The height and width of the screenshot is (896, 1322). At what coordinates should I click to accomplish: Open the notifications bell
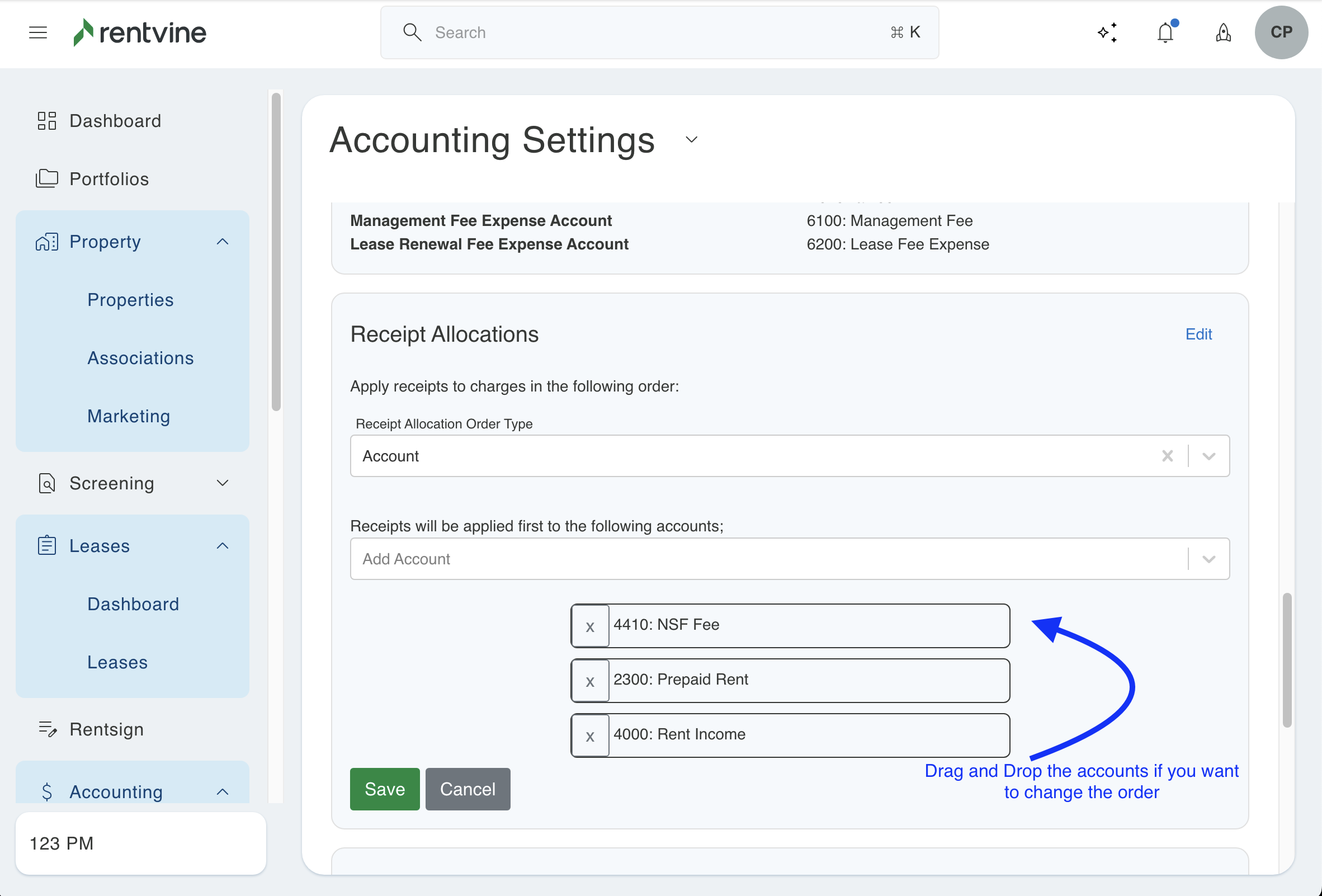click(x=1165, y=32)
